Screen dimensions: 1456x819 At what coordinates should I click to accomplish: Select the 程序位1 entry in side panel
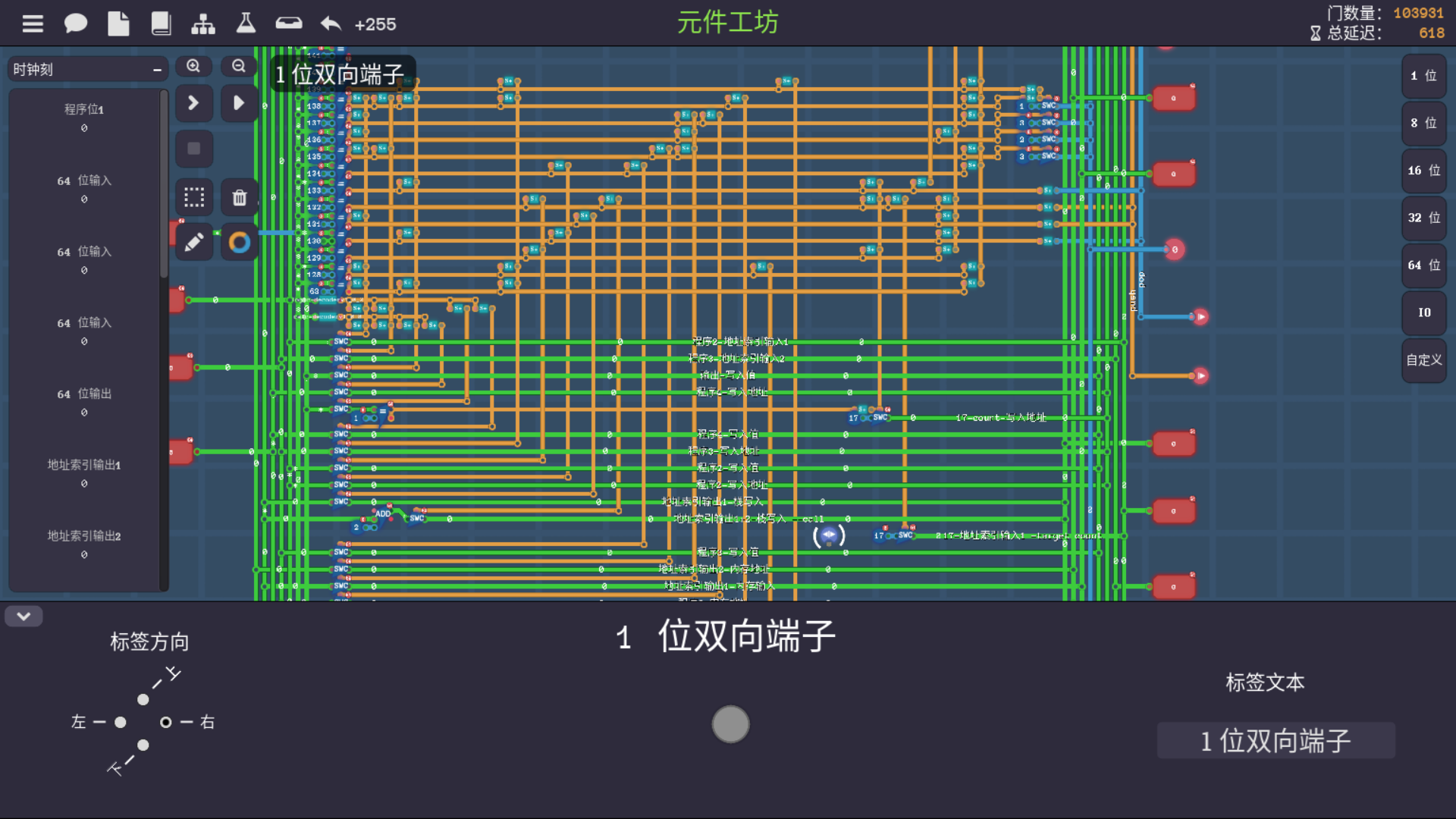(x=84, y=118)
